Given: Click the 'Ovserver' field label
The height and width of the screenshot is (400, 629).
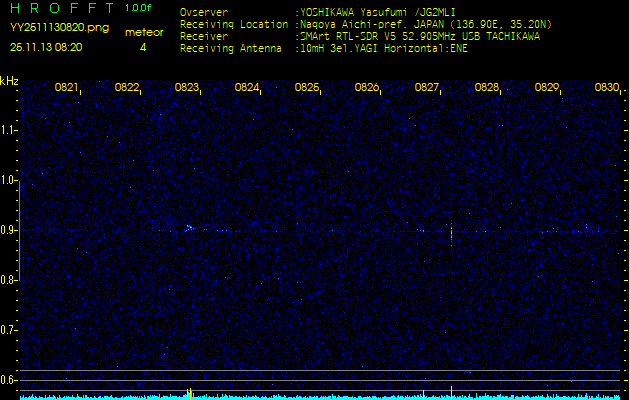Looking at the screenshot, I should point(204,12).
